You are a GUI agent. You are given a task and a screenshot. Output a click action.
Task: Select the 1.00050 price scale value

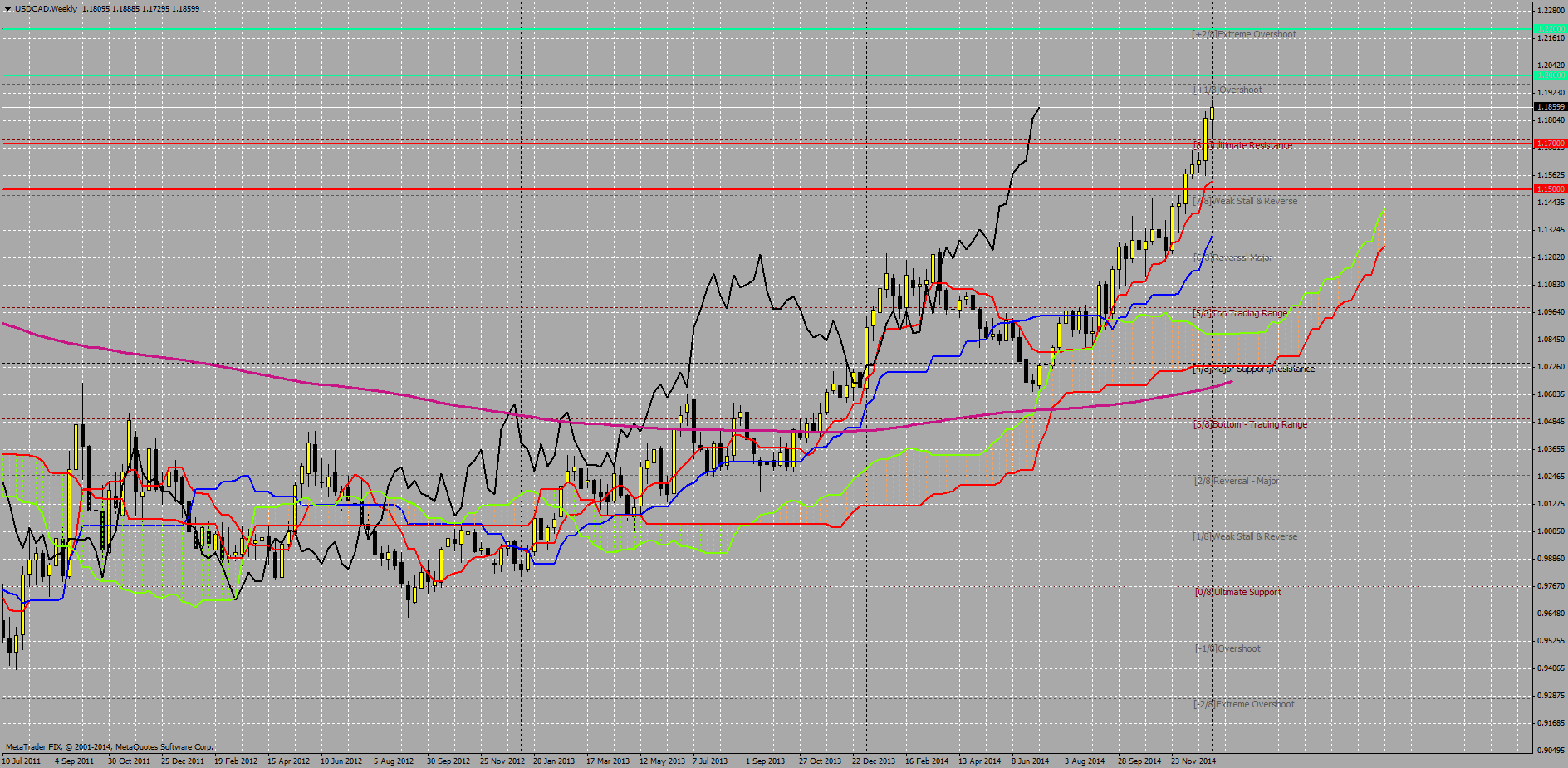pyautogui.click(x=1551, y=531)
